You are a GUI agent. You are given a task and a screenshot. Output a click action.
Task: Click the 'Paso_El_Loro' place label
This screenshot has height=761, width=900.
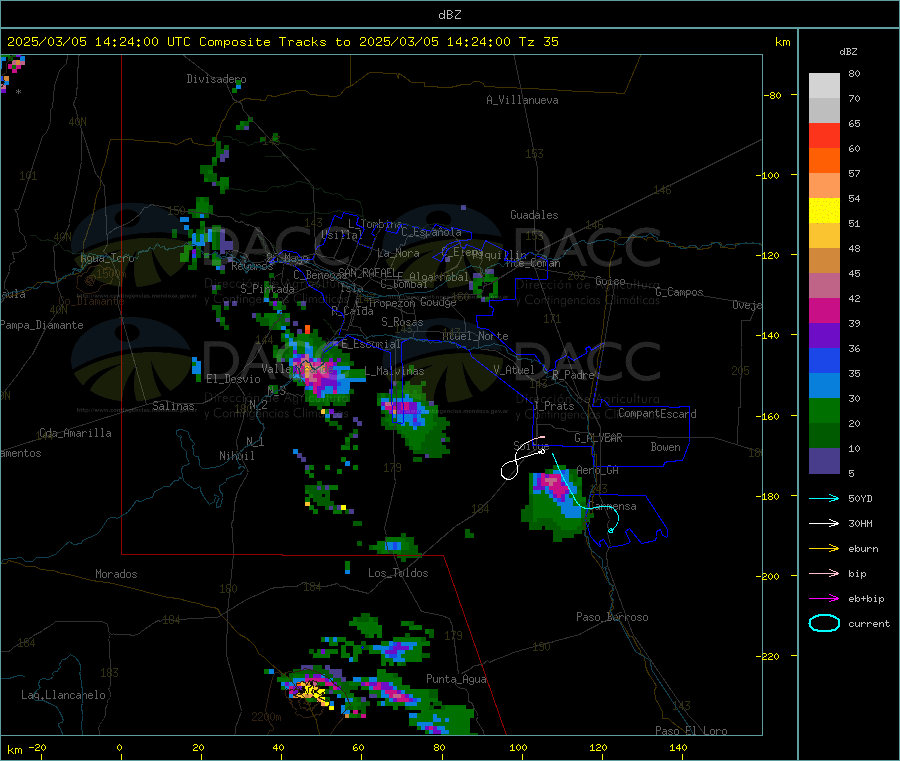691,731
